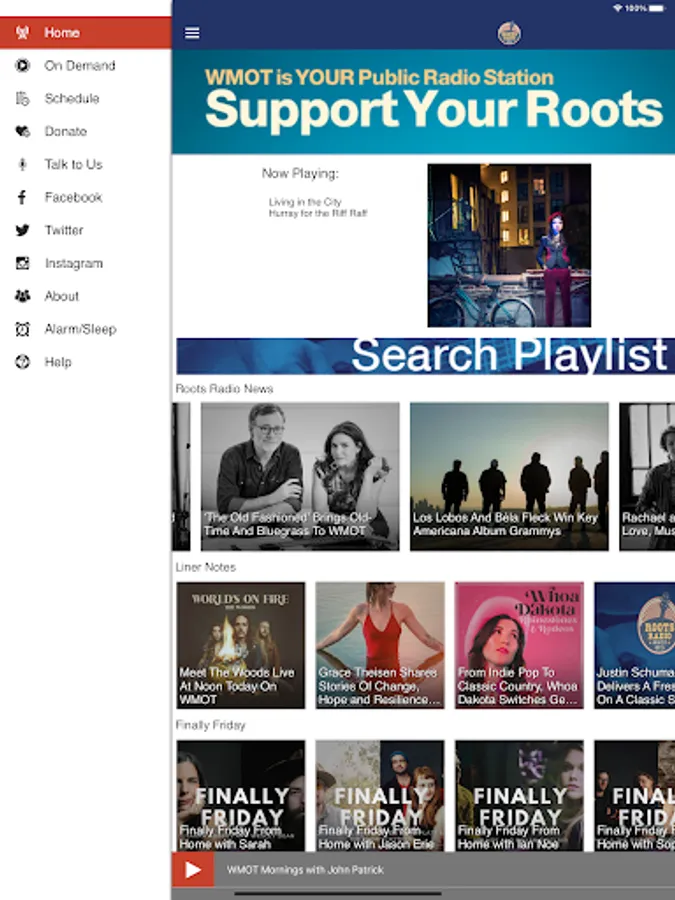
Task: Select Talk to Us menu item
Action: (86, 165)
